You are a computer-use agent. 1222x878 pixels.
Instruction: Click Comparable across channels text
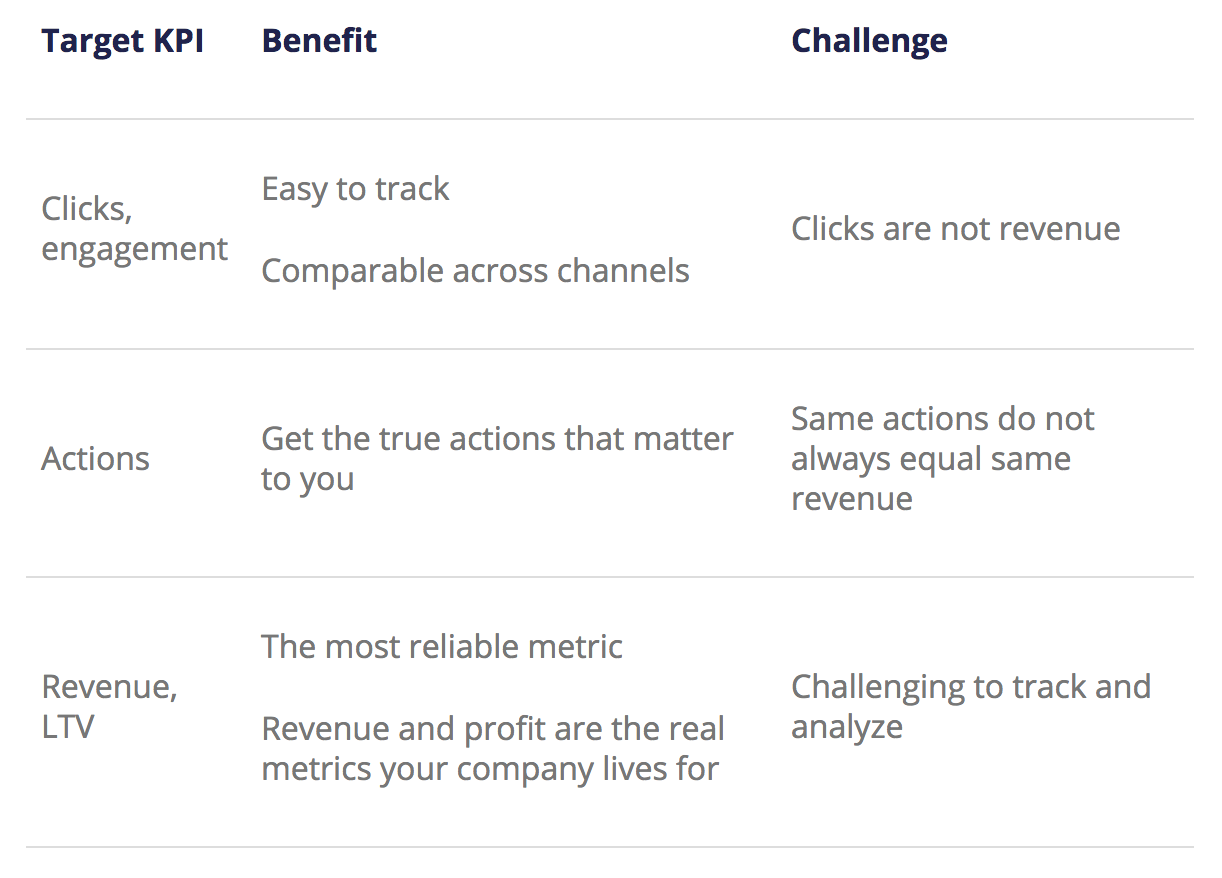(x=475, y=270)
